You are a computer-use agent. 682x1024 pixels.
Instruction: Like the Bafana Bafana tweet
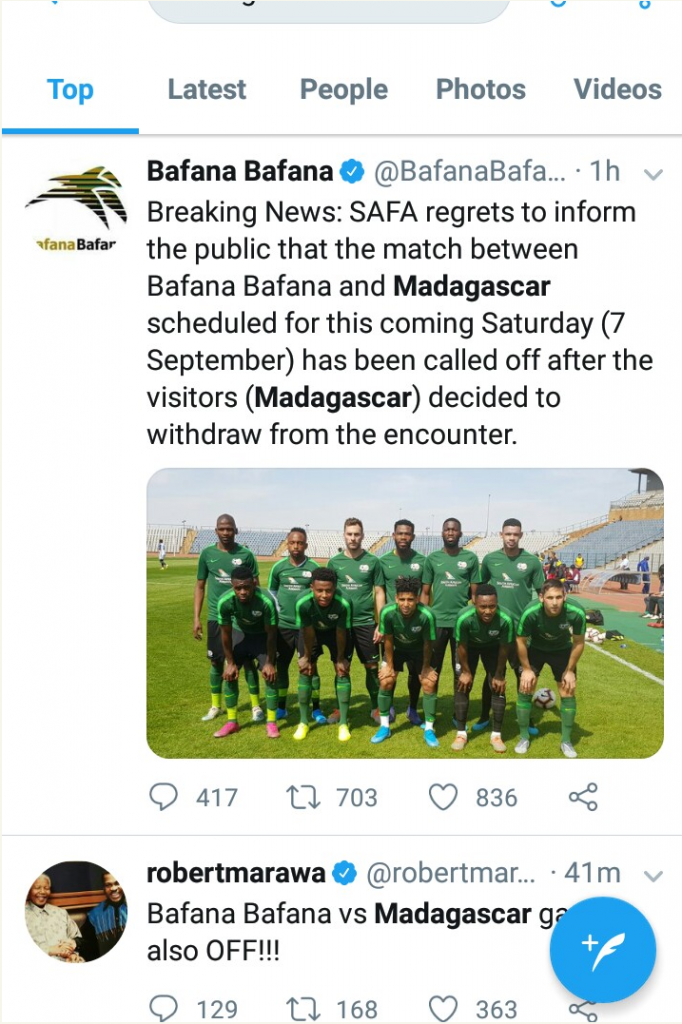pos(442,797)
